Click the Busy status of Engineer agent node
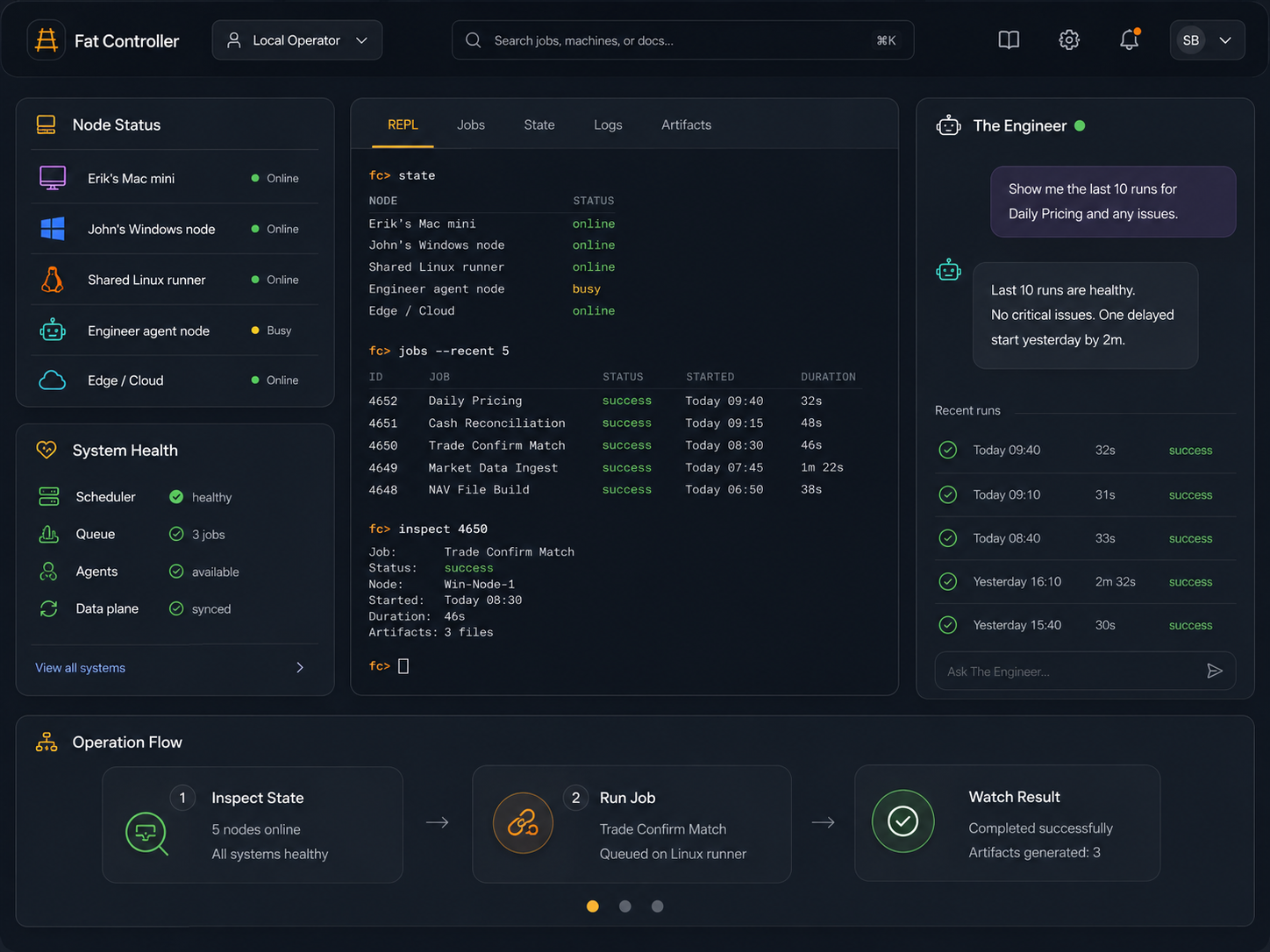This screenshot has width=1270, height=952. [271, 330]
